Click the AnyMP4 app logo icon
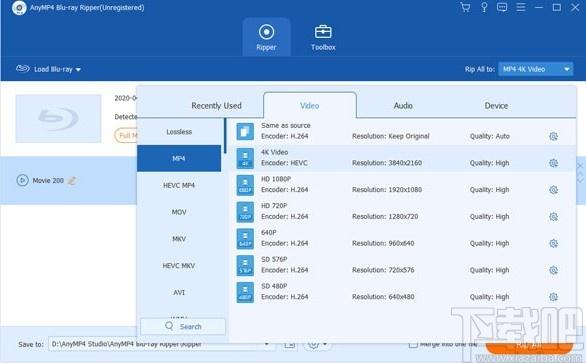The height and width of the screenshot is (363, 586). (x=19, y=8)
